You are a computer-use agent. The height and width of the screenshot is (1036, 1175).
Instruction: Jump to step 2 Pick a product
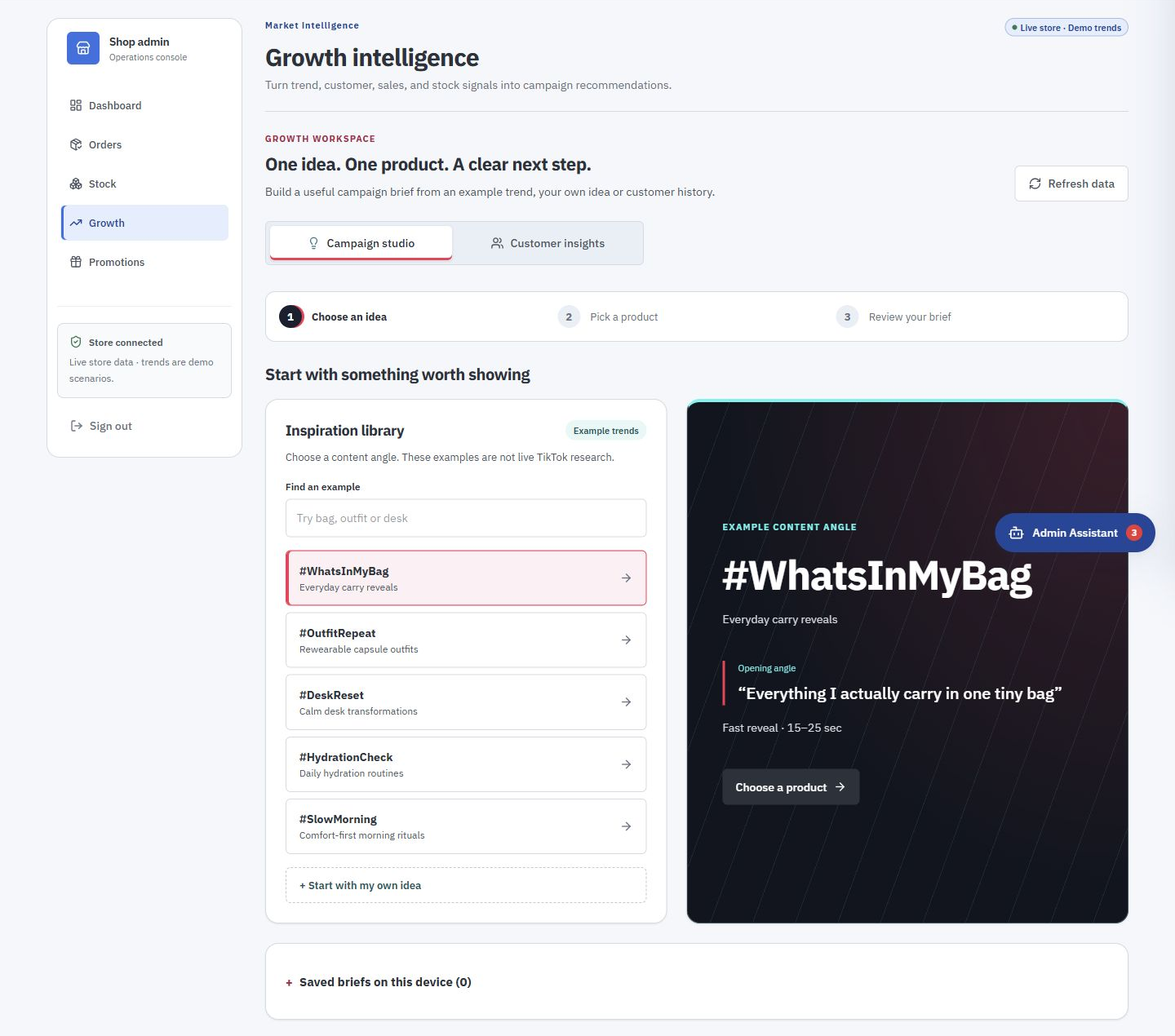[x=608, y=317]
